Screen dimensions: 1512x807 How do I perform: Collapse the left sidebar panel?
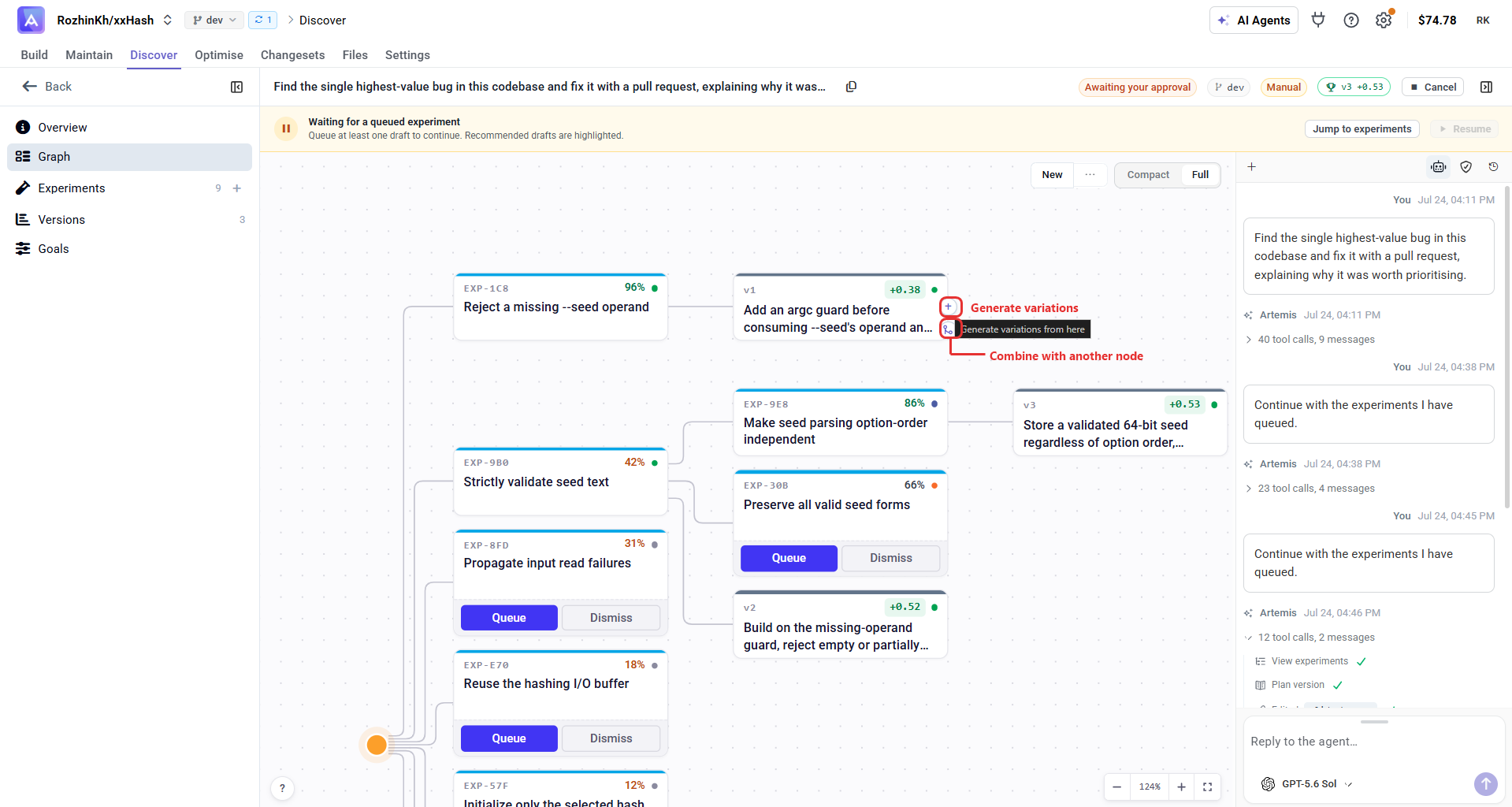pyautogui.click(x=236, y=87)
